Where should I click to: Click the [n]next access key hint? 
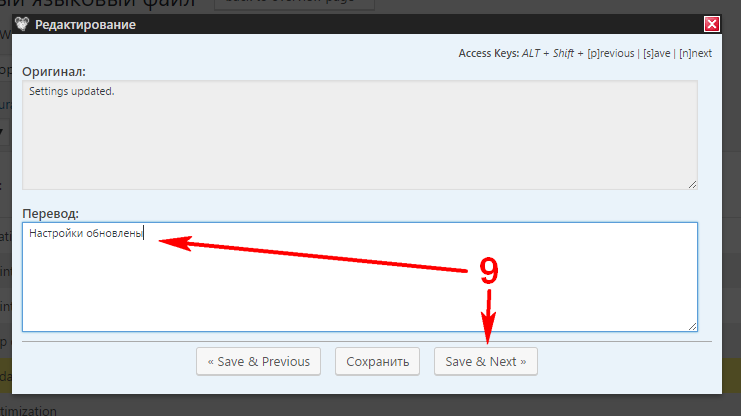(695, 53)
